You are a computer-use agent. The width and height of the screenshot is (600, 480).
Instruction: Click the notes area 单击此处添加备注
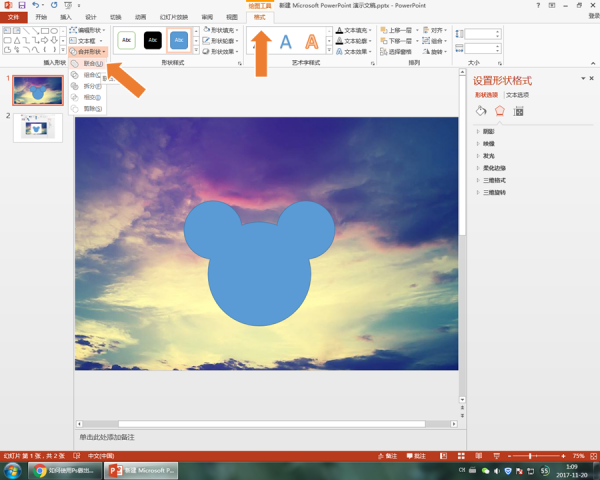[x=107, y=437]
